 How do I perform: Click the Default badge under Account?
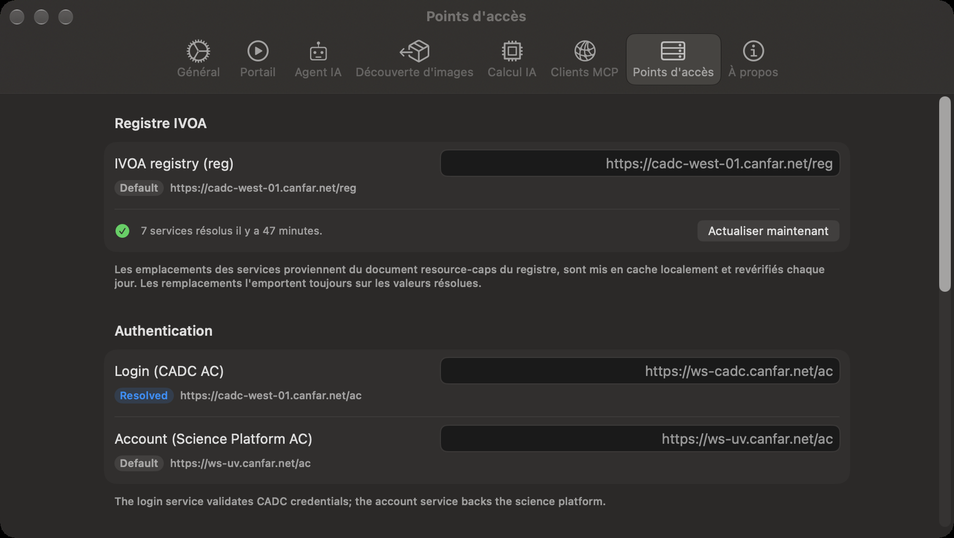pyautogui.click(x=139, y=463)
